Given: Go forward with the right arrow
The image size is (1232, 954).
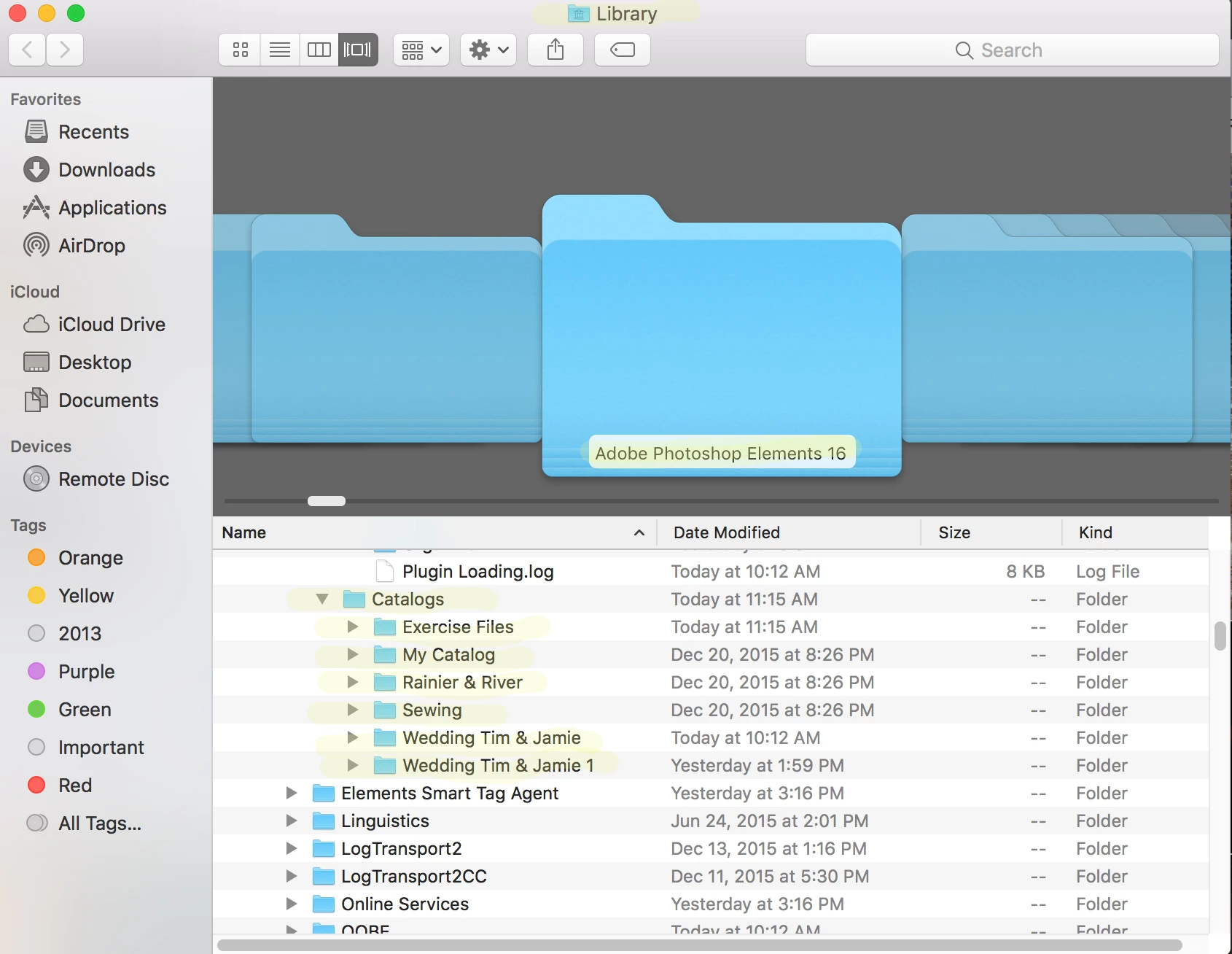Looking at the screenshot, I should coord(65,50).
